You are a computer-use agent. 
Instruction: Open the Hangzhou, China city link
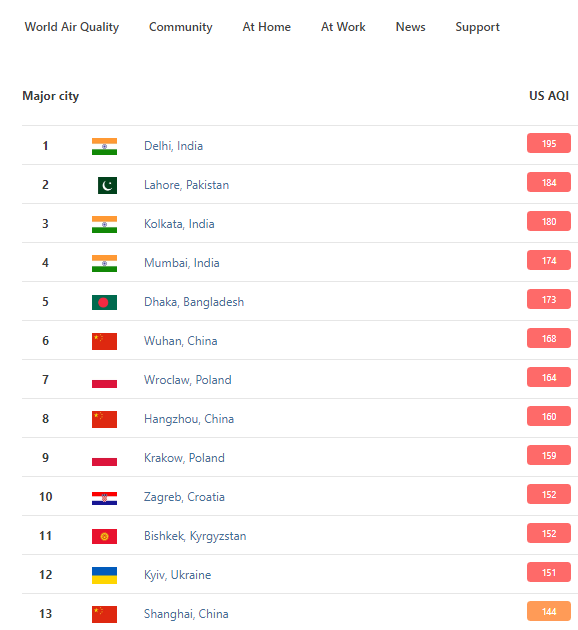[189, 419]
